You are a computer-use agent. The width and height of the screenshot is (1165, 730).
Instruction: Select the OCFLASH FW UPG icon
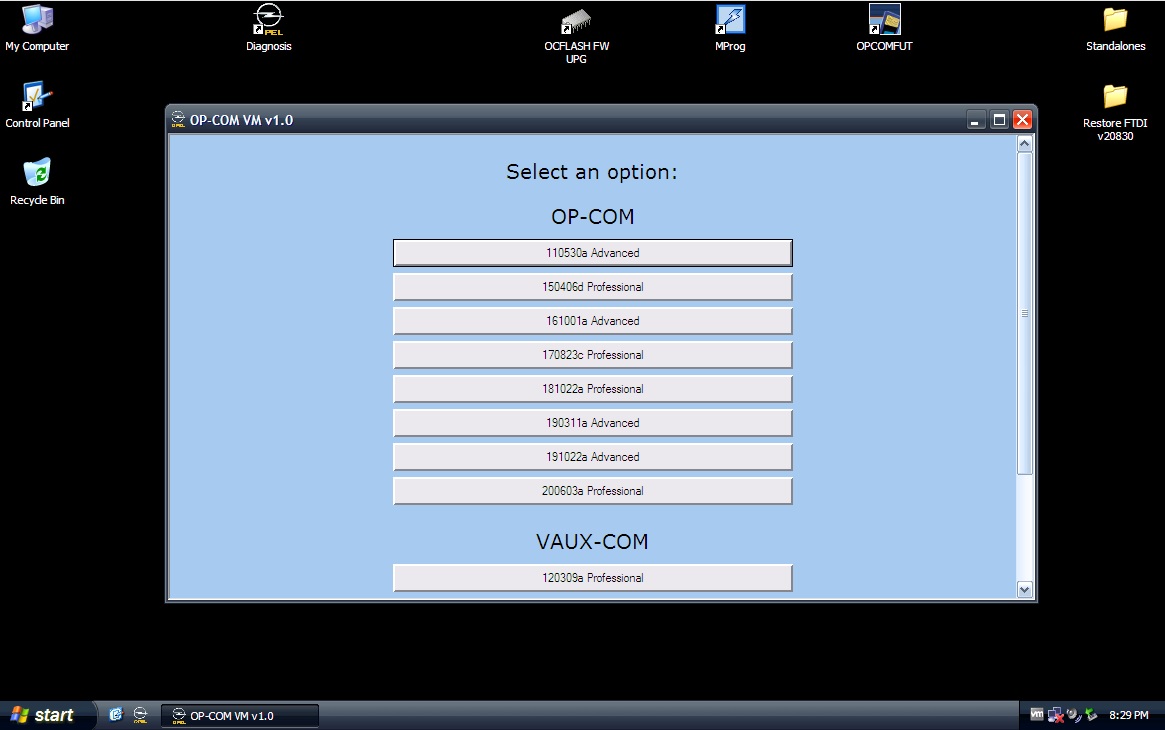(576, 35)
